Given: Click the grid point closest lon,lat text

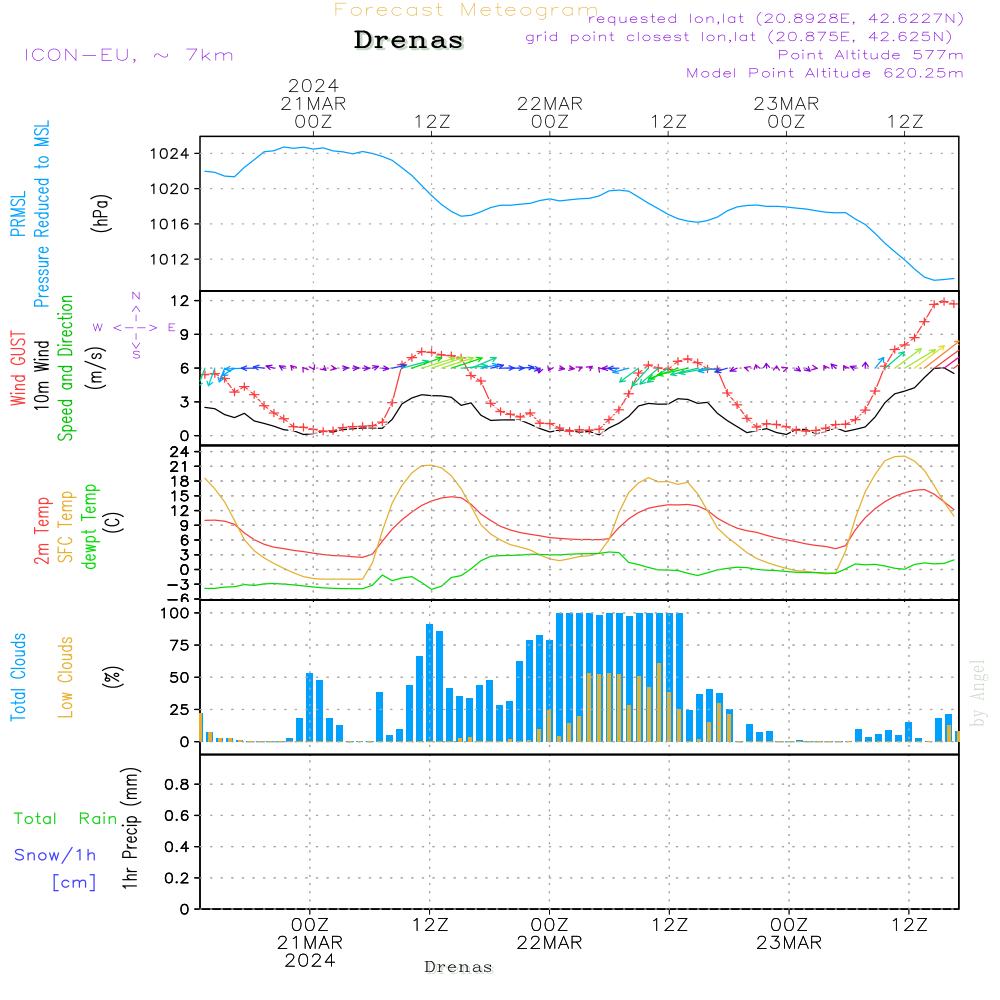Looking at the screenshot, I should (x=745, y=36).
